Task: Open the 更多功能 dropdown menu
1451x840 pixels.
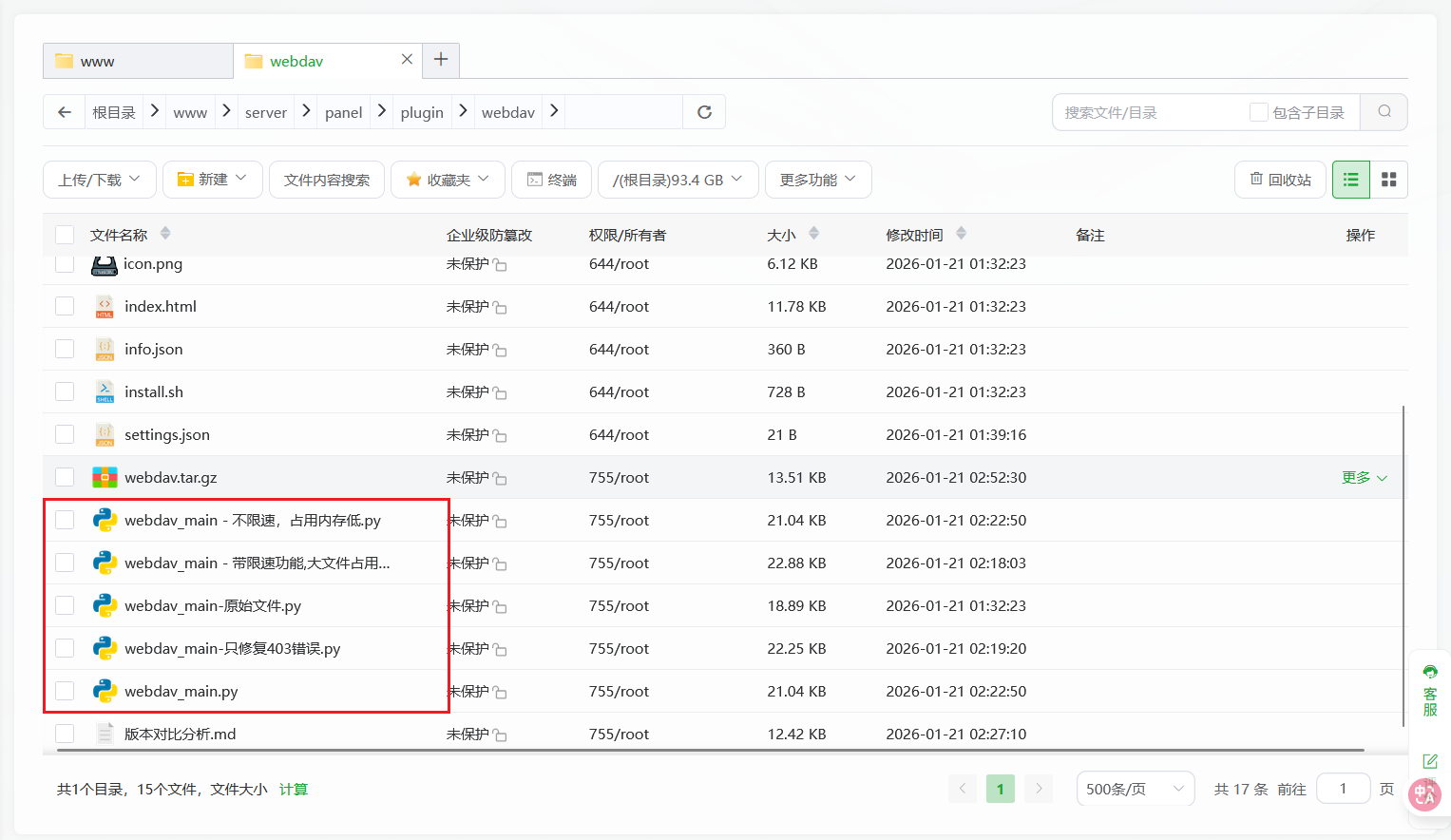Action: coord(817,180)
